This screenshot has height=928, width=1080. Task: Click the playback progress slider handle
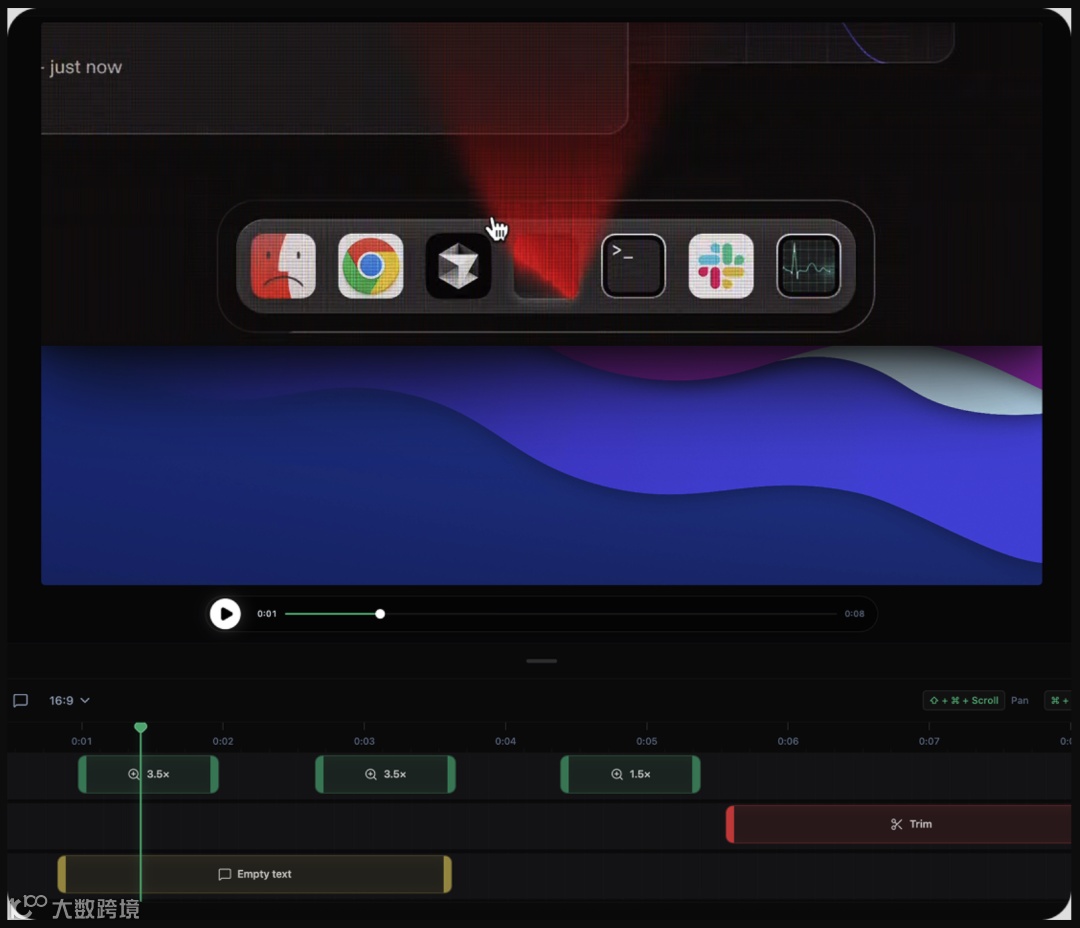pos(380,613)
